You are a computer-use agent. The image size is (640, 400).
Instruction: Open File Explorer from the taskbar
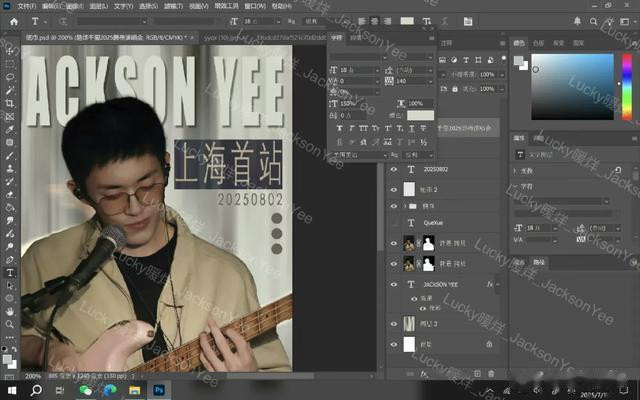click(x=134, y=391)
